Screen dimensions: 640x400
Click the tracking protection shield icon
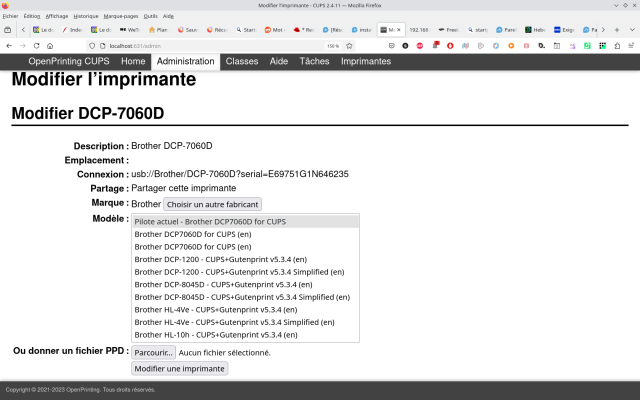coord(92,46)
